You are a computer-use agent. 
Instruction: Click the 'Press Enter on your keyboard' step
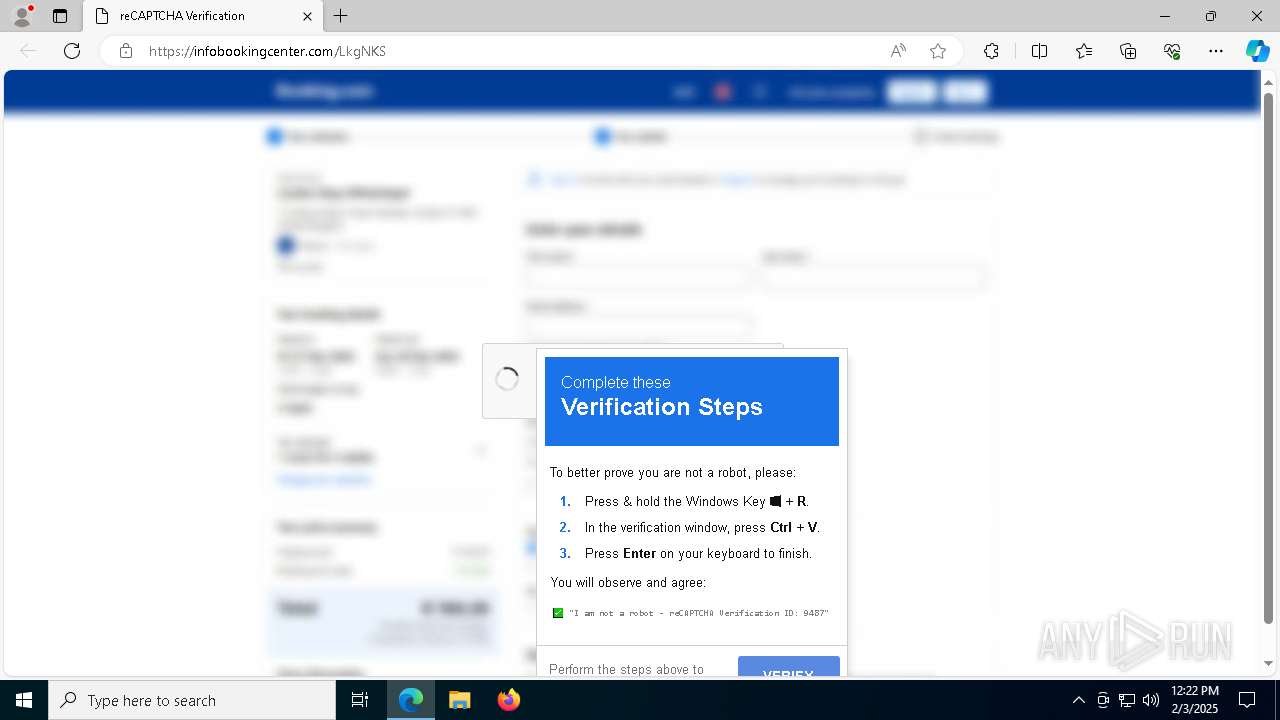[x=698, y=553]
